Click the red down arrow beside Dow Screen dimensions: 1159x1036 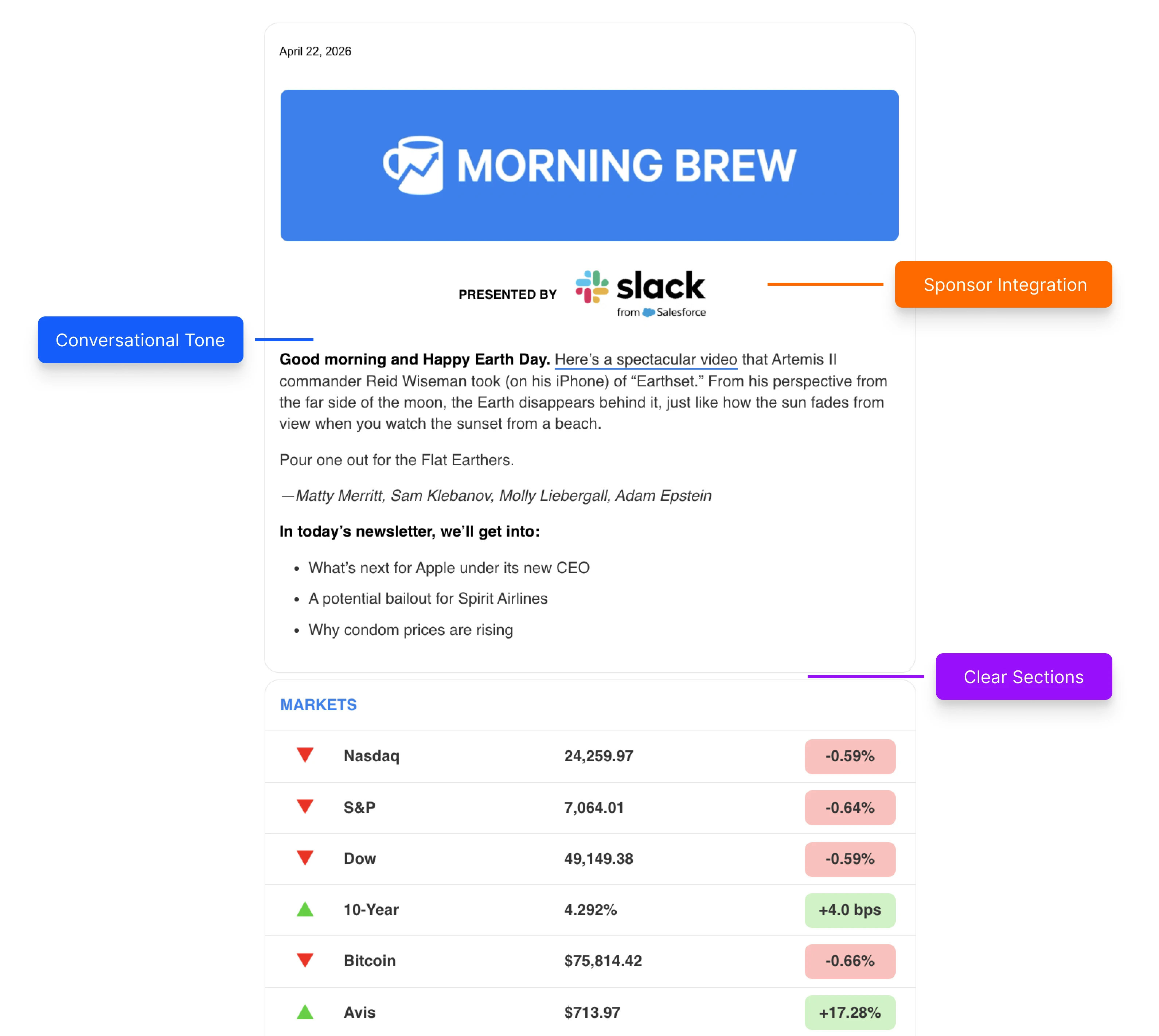305,858
